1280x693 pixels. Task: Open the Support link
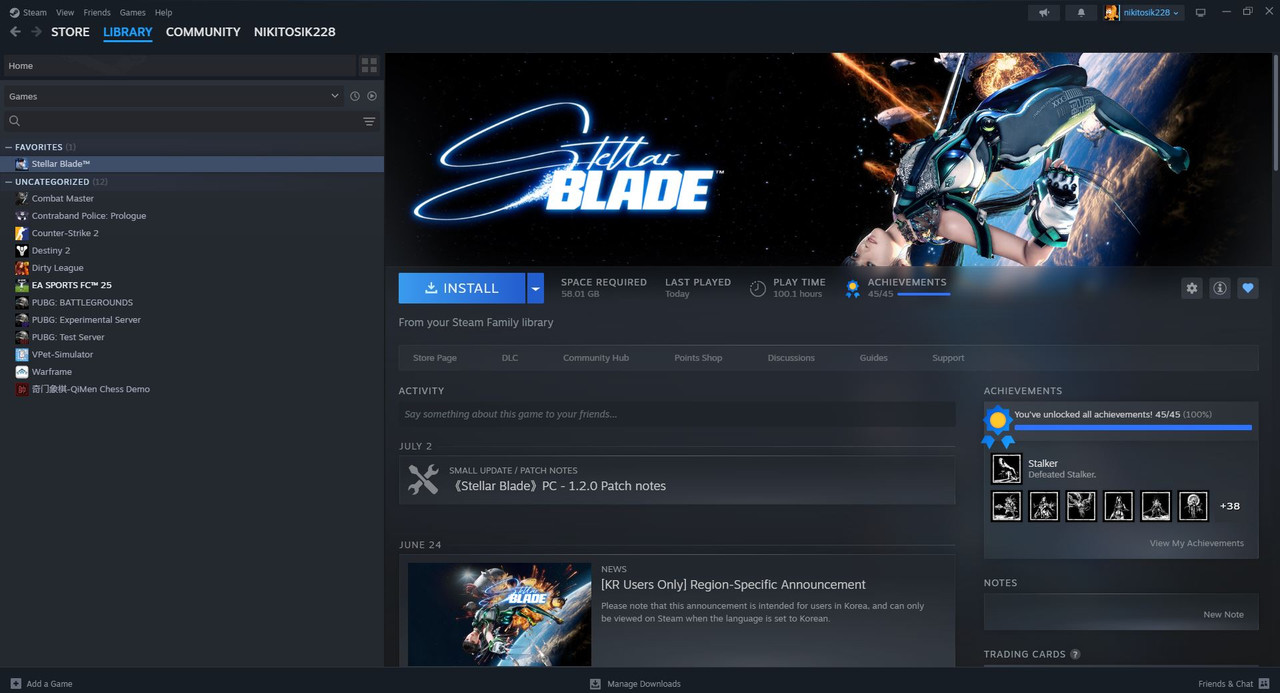(x=948, y=358)
